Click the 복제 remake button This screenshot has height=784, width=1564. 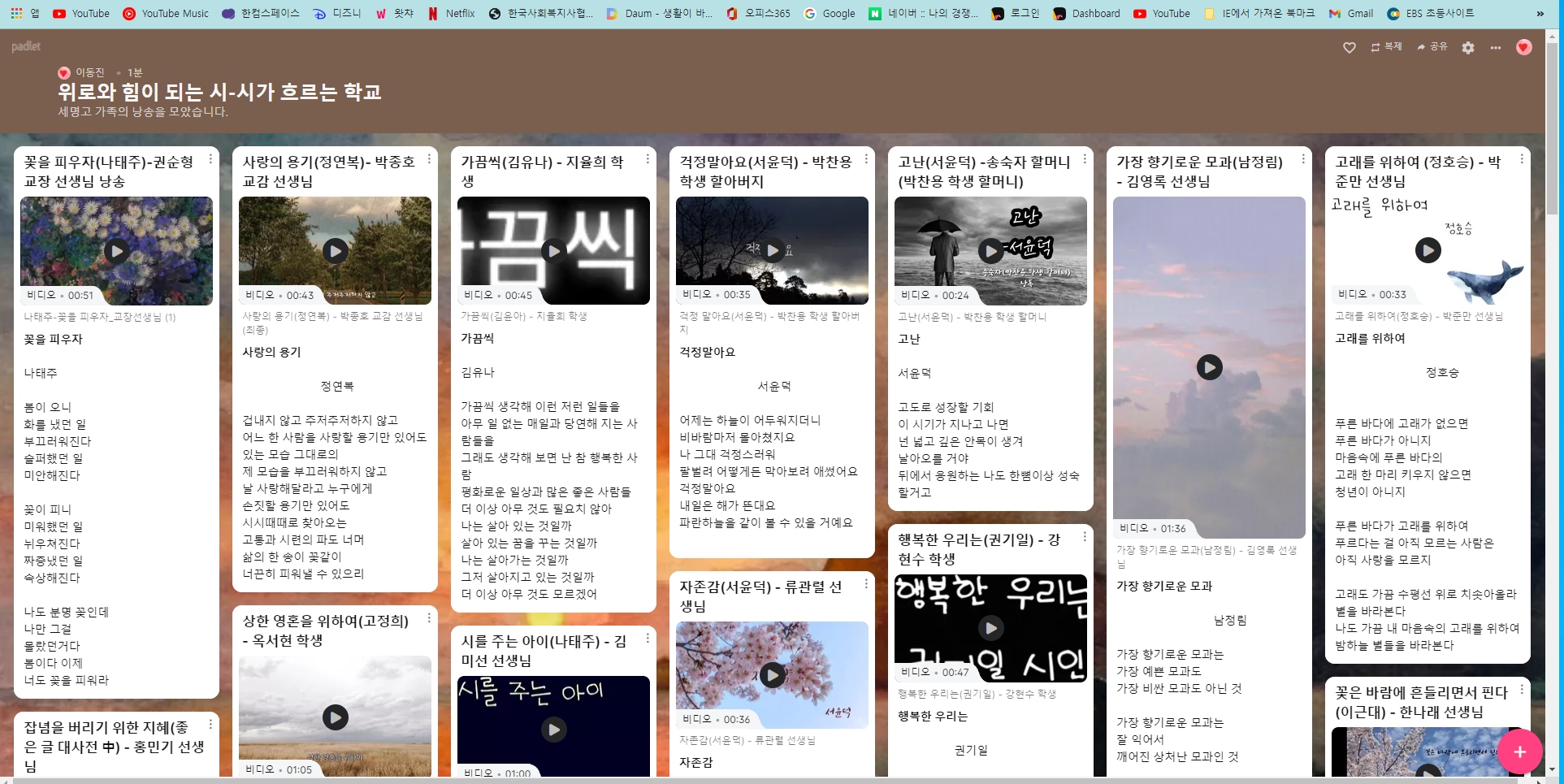point(1386,47)
